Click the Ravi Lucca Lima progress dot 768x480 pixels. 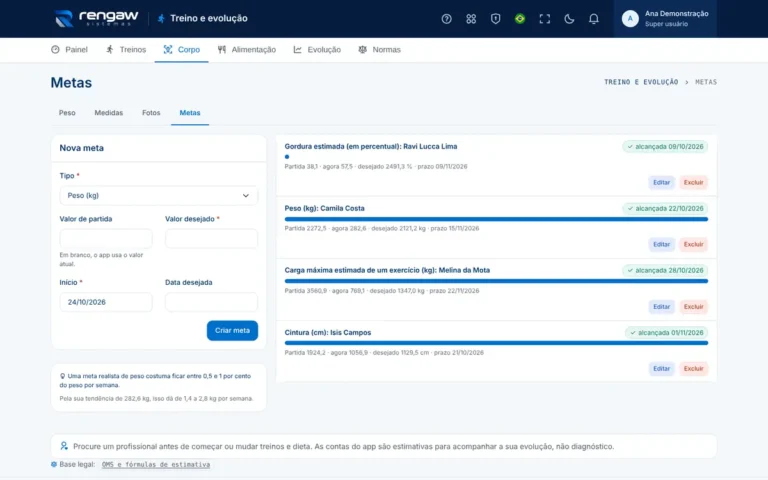[287, 157]
